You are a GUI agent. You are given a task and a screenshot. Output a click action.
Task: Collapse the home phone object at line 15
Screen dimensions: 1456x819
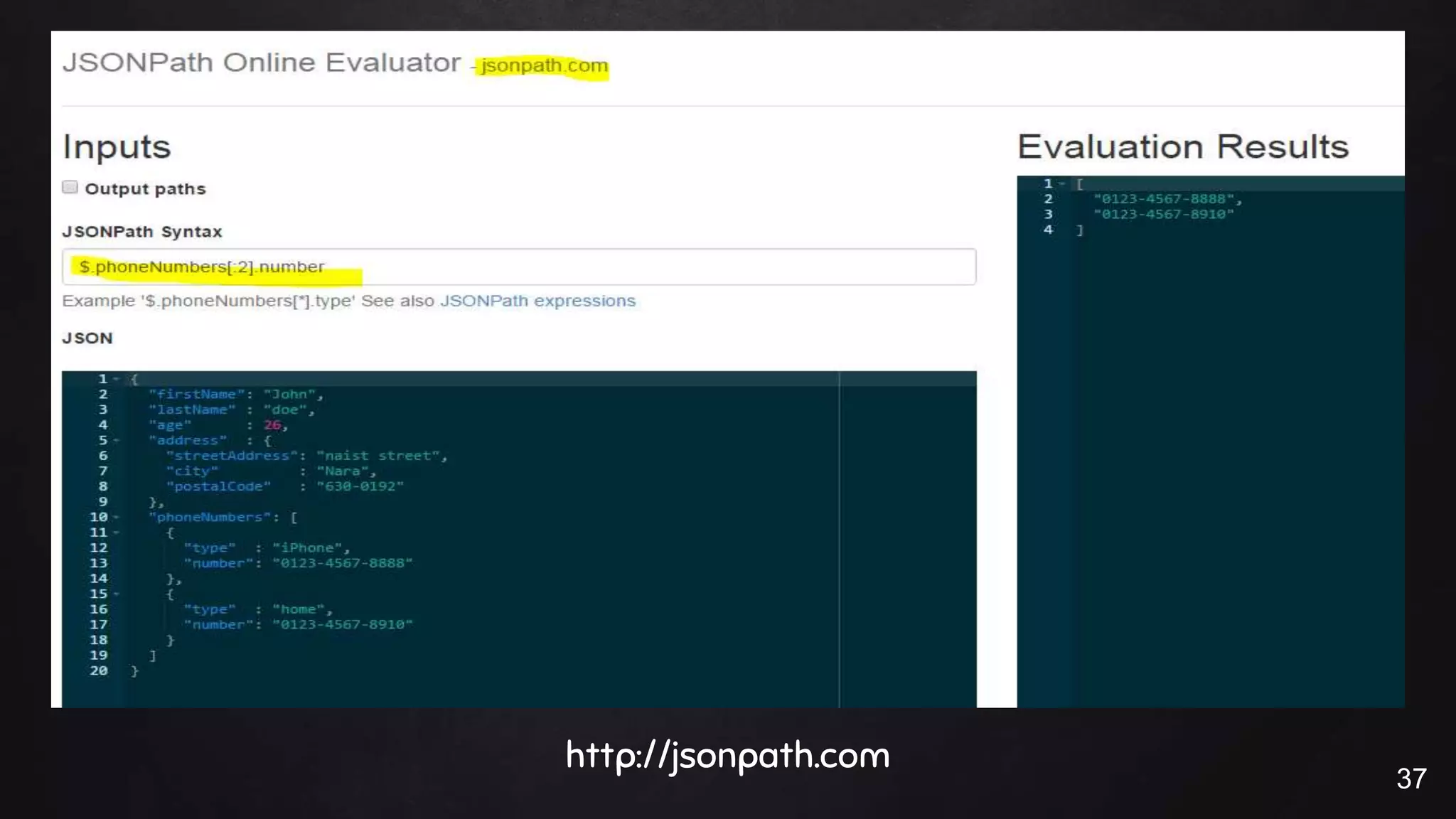coord(117,594)
